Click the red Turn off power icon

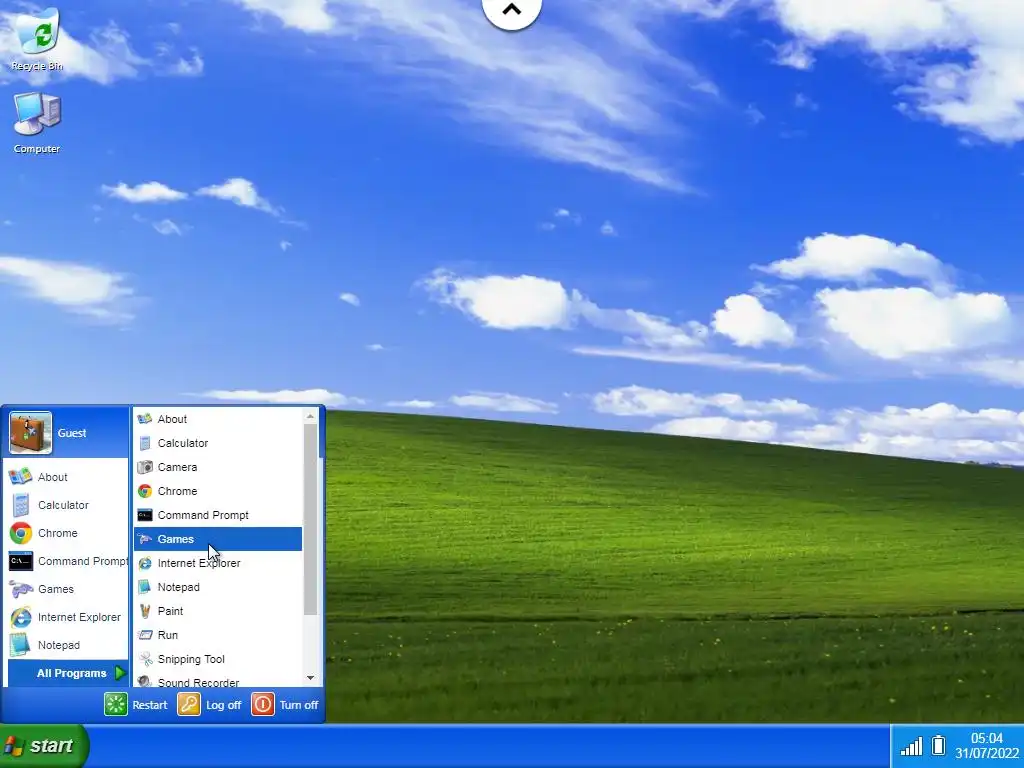click(x=263, y=704)
